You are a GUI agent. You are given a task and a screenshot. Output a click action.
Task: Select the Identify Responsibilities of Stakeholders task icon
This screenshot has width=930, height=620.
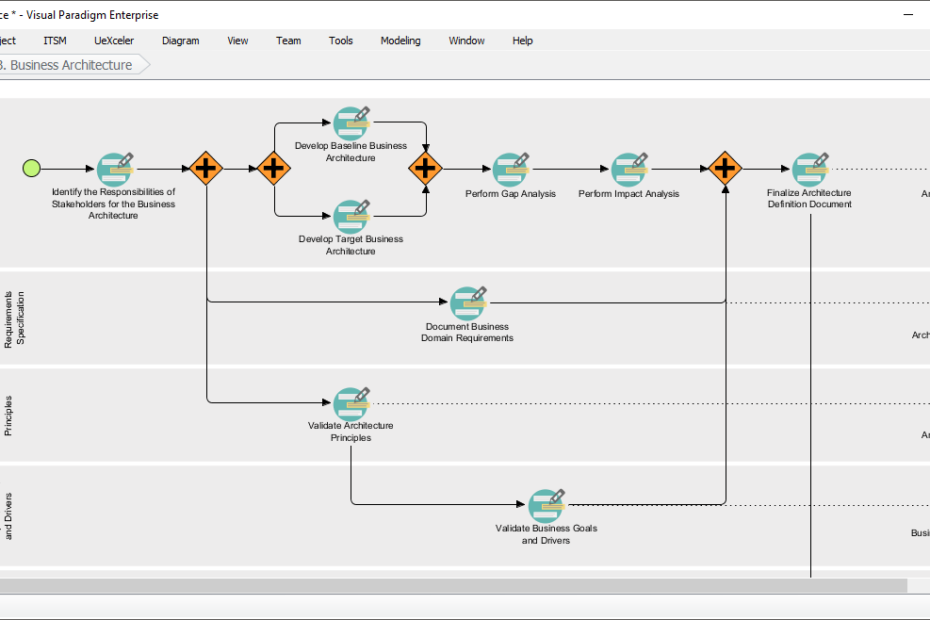(x=113, y=170)
